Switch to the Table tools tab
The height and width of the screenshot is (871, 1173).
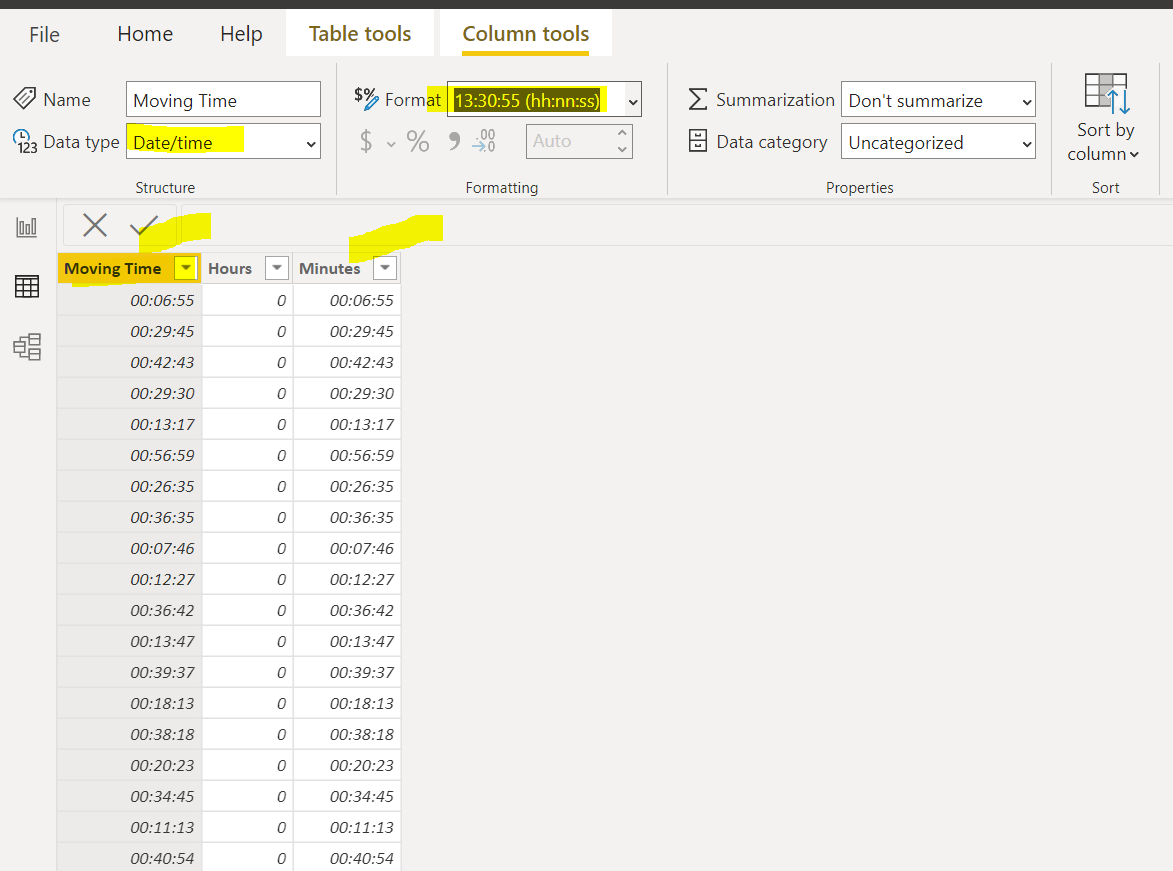tap(360, 34)
